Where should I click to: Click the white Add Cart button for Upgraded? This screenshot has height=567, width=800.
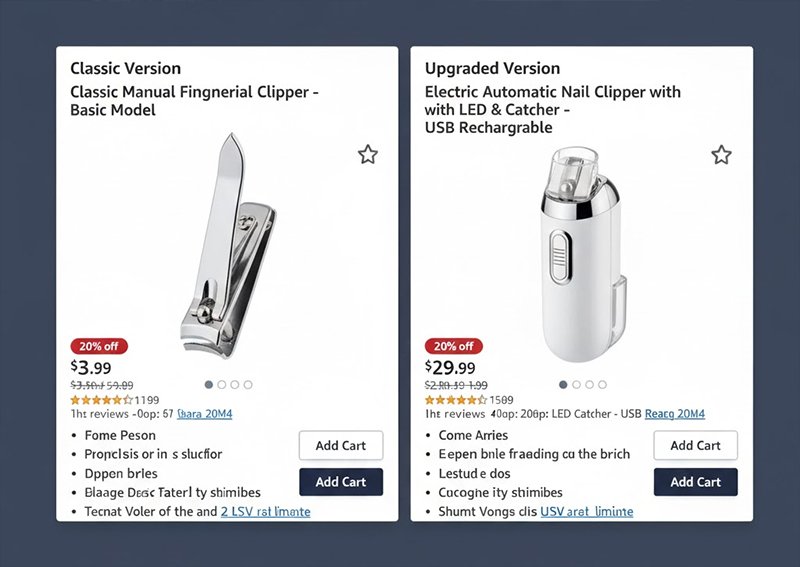pyautogui.click(x=695, y=446)
